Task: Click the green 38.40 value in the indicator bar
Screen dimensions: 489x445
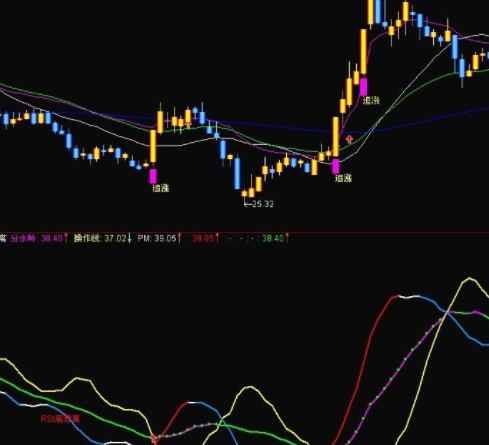Action: pos(273,238)
